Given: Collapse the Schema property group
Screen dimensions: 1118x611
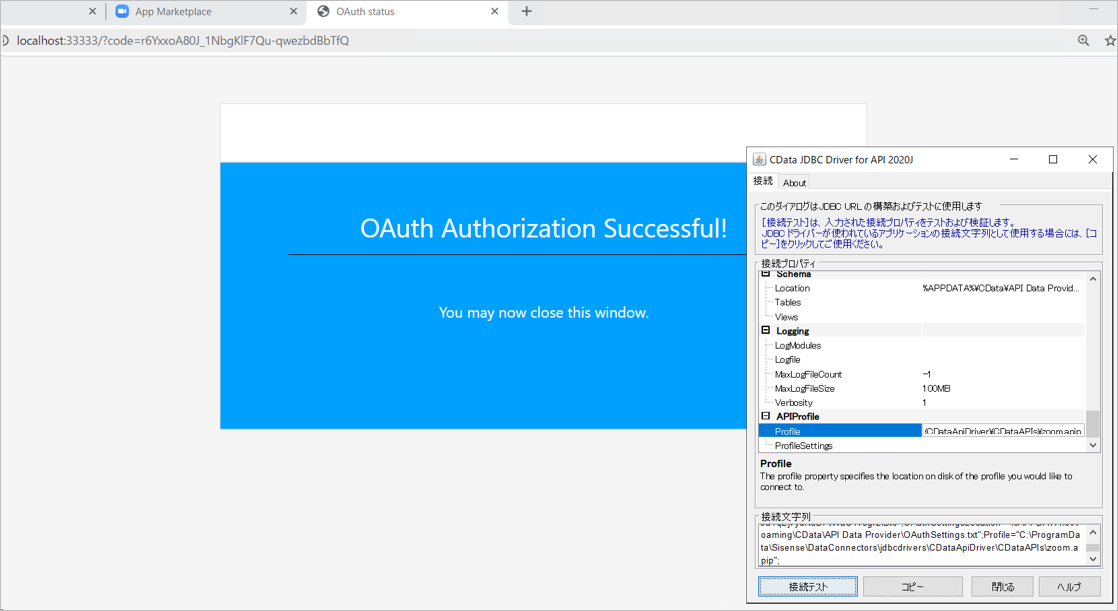Looking at the screenshot, I should pyautogui.click(x=766, y=274).
